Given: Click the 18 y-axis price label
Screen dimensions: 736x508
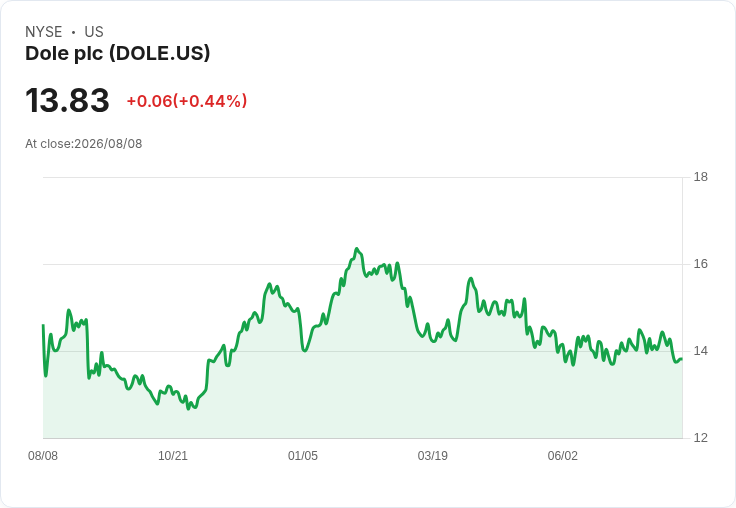Looking at the screenshot, I should [701, 177].
